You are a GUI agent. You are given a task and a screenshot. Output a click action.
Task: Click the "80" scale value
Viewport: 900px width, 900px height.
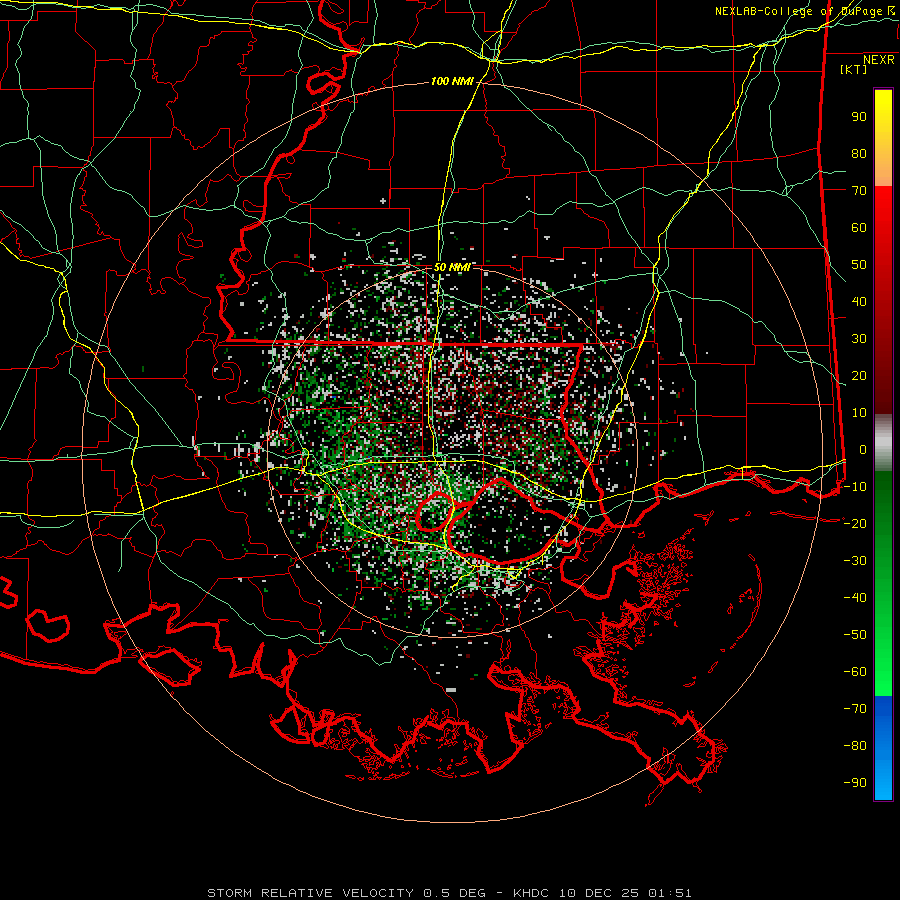pyautogui.click(x=859, y=154)
